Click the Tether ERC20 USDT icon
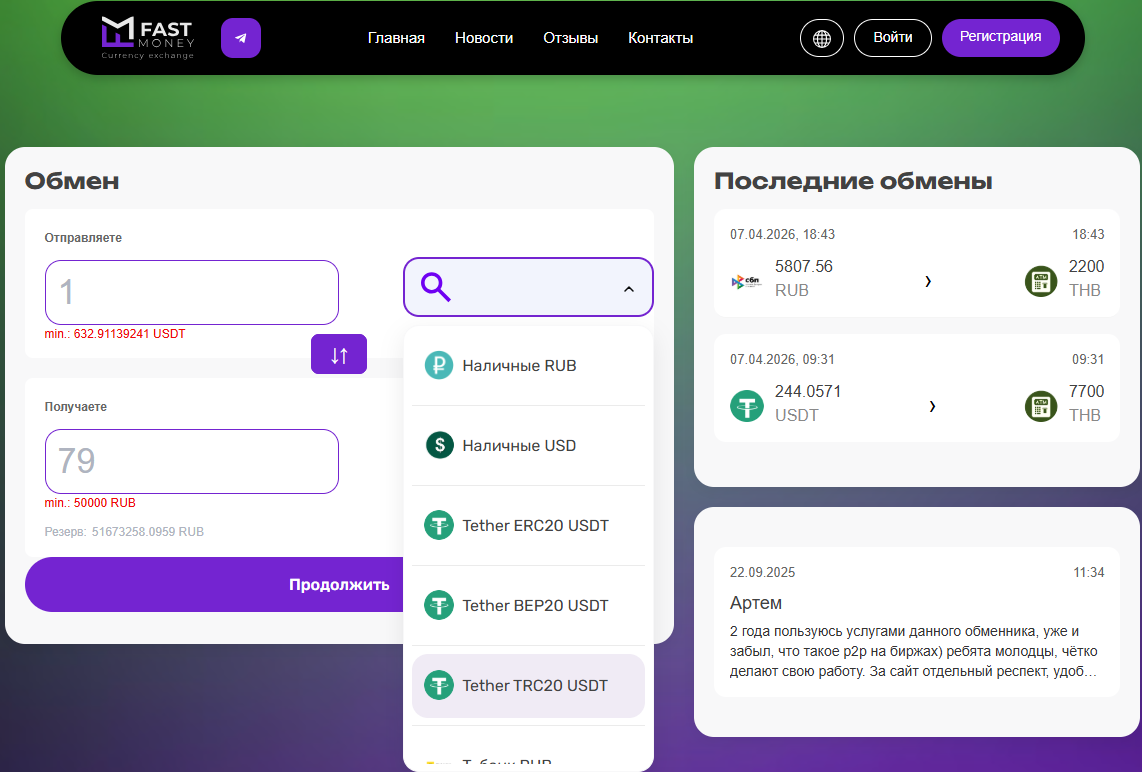Viewport: 1142px width, 772px height. [439, 526]
